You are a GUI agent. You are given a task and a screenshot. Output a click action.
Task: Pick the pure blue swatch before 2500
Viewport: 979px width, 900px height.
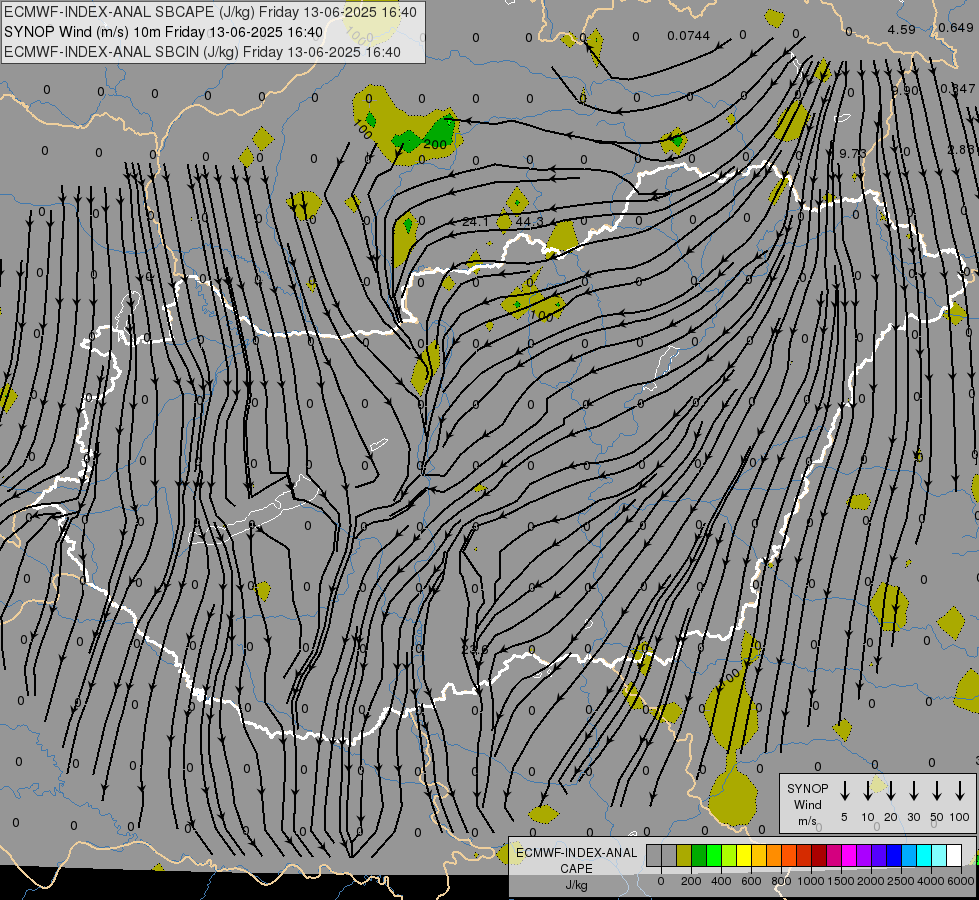(893, 855)
